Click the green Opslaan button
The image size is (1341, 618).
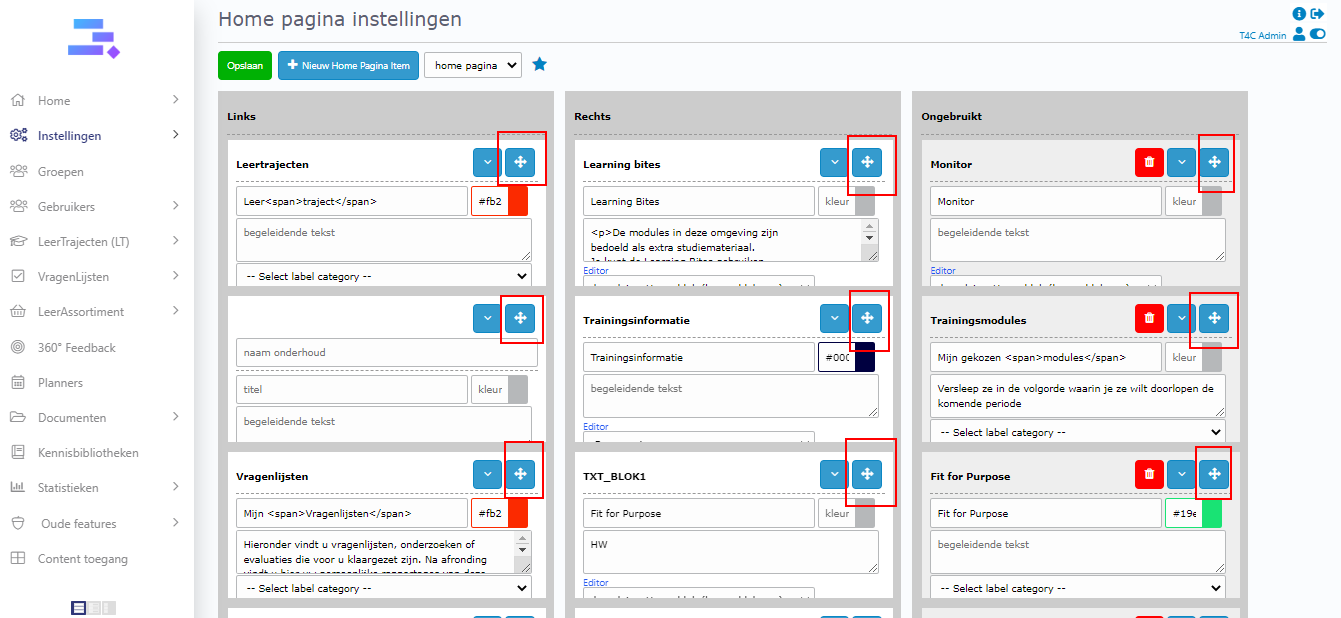(x=245, y=66)
